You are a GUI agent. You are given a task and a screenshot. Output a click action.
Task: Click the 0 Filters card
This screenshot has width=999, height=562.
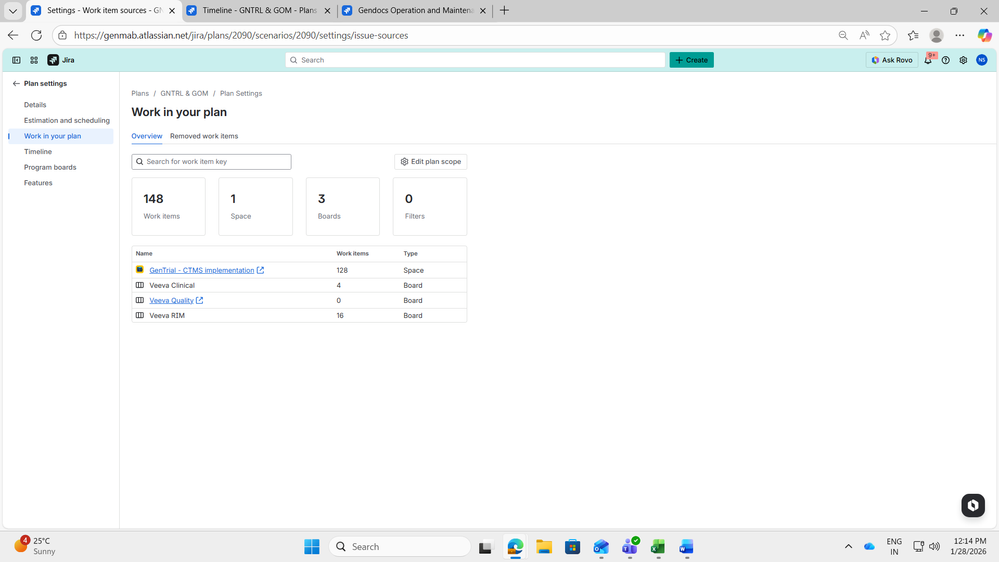[x=430, y=206]
